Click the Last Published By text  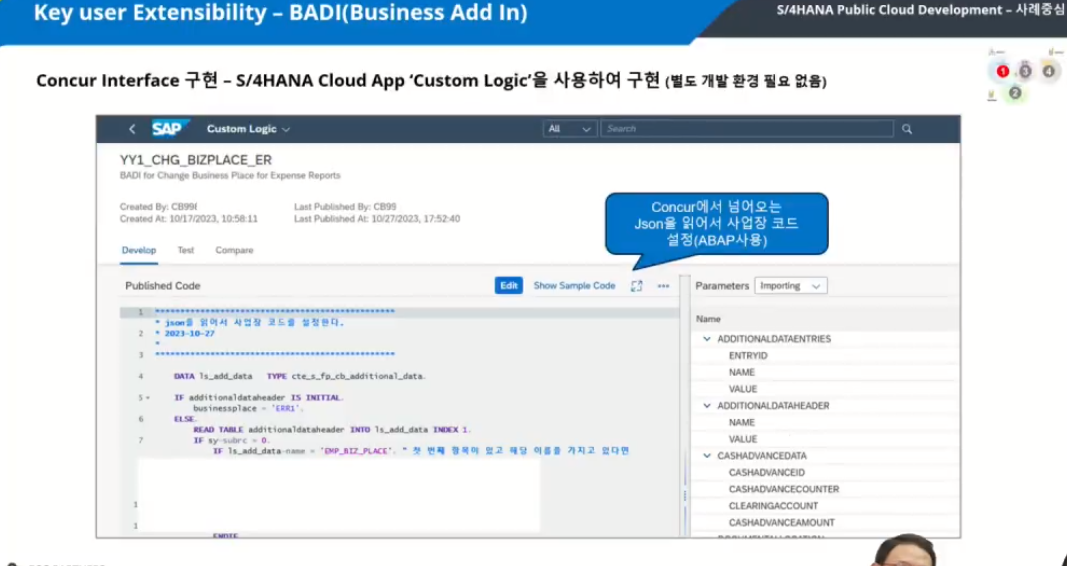click(x=345, y=207)
